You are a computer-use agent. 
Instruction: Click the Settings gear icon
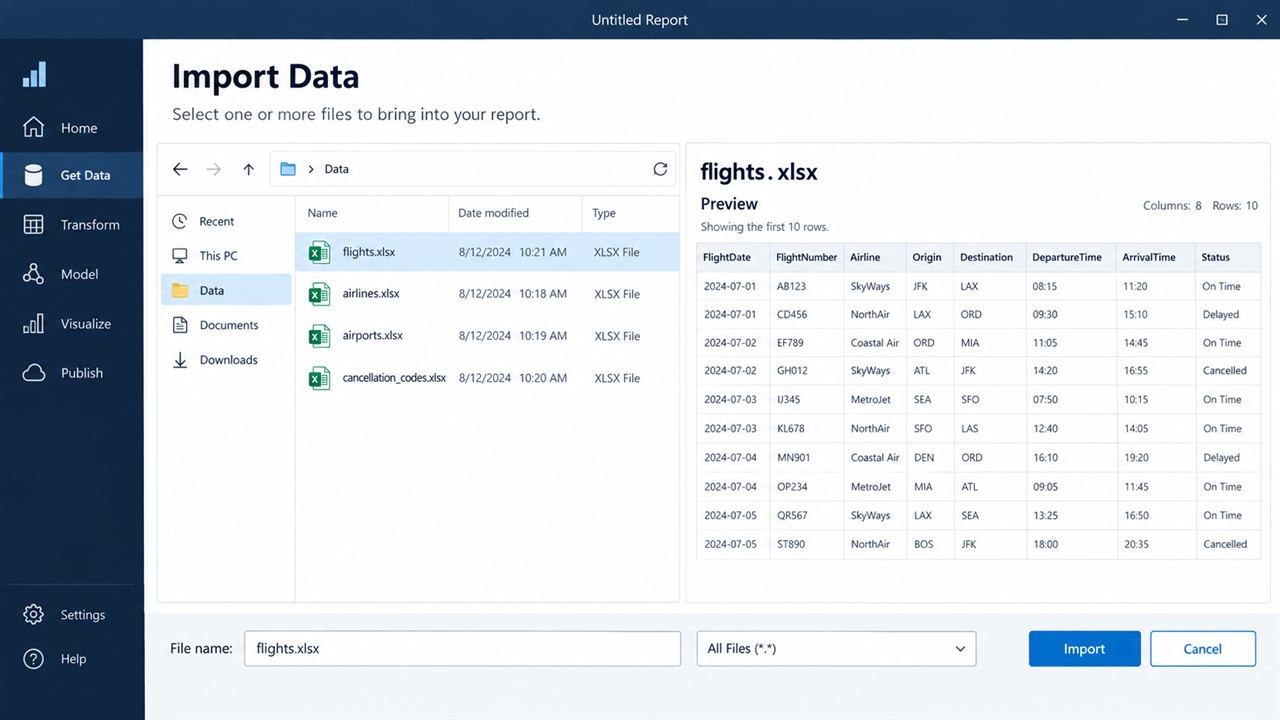(x=33, y=614)
